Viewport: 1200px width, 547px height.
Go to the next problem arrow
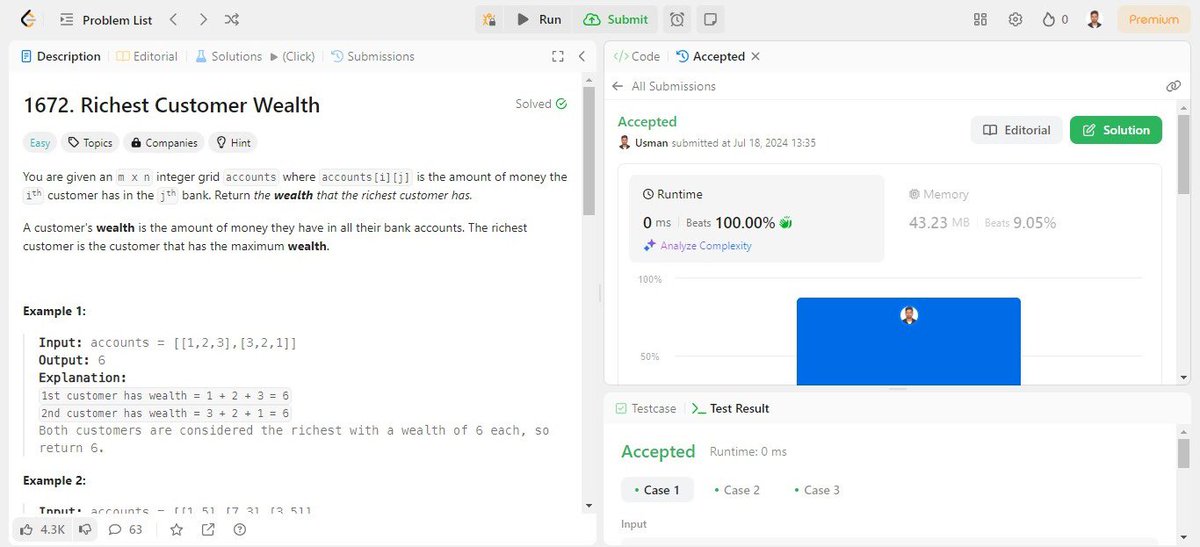tap(203, 19)
